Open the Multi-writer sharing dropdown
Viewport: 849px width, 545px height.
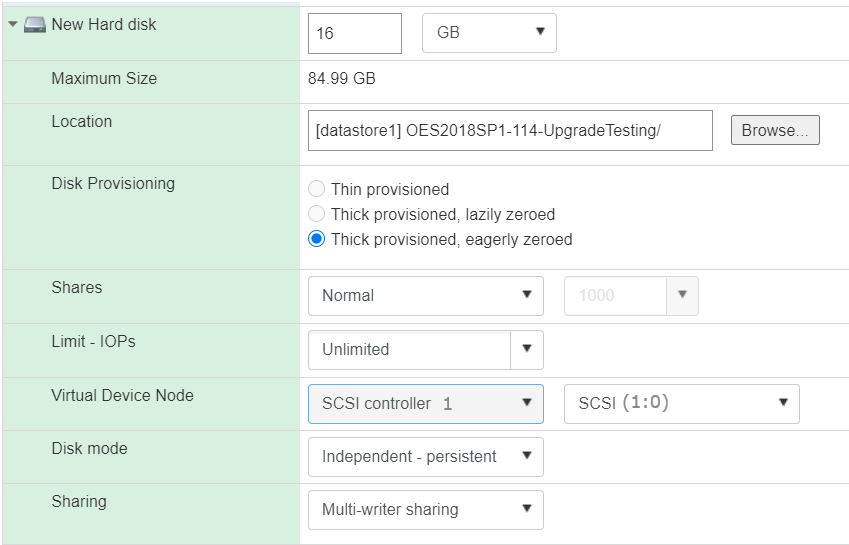pos(425,509)
